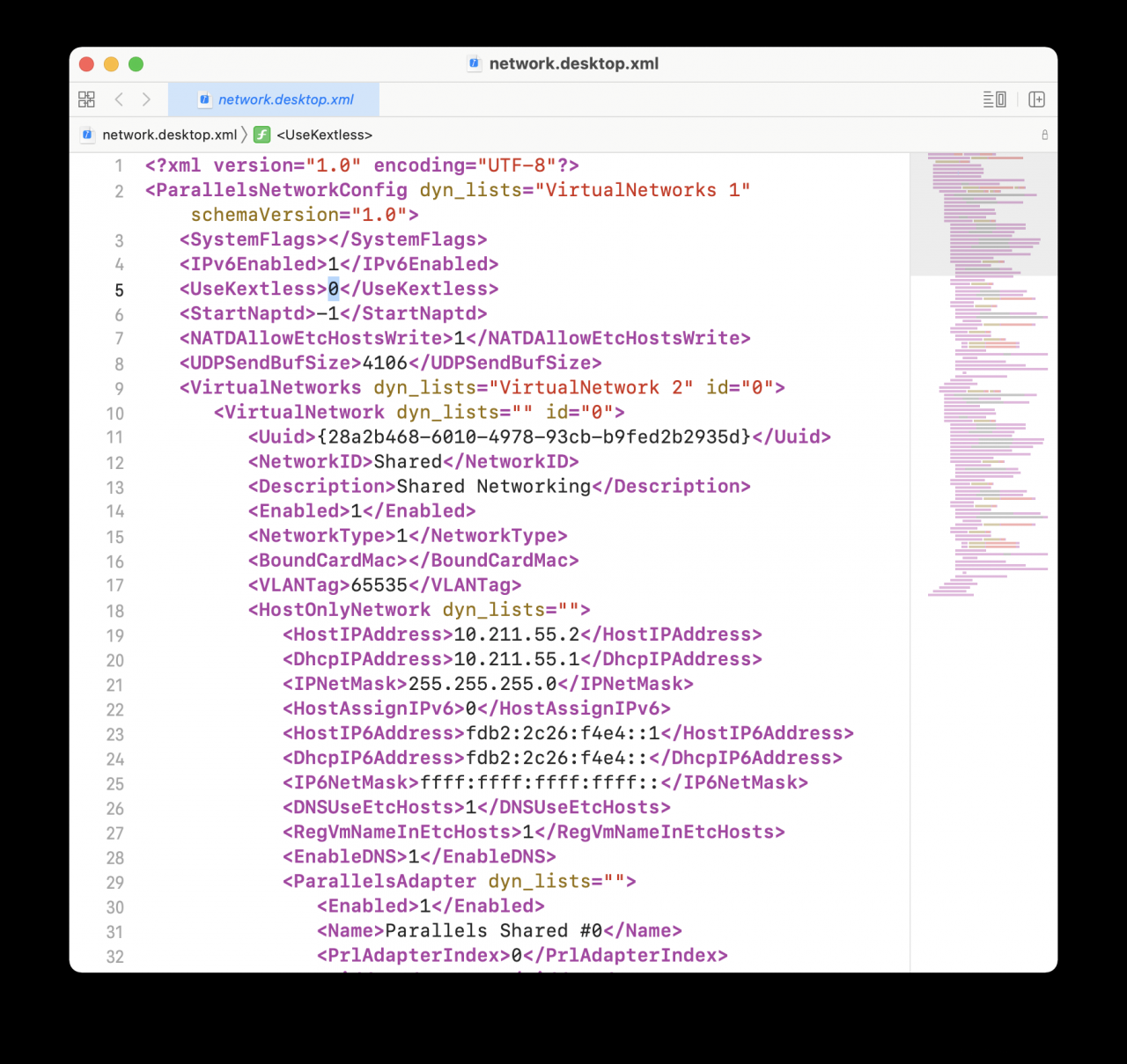The image size is (1127, 1064).
Task: Click the highlighted region of the minimap
Action: (983, 211)
